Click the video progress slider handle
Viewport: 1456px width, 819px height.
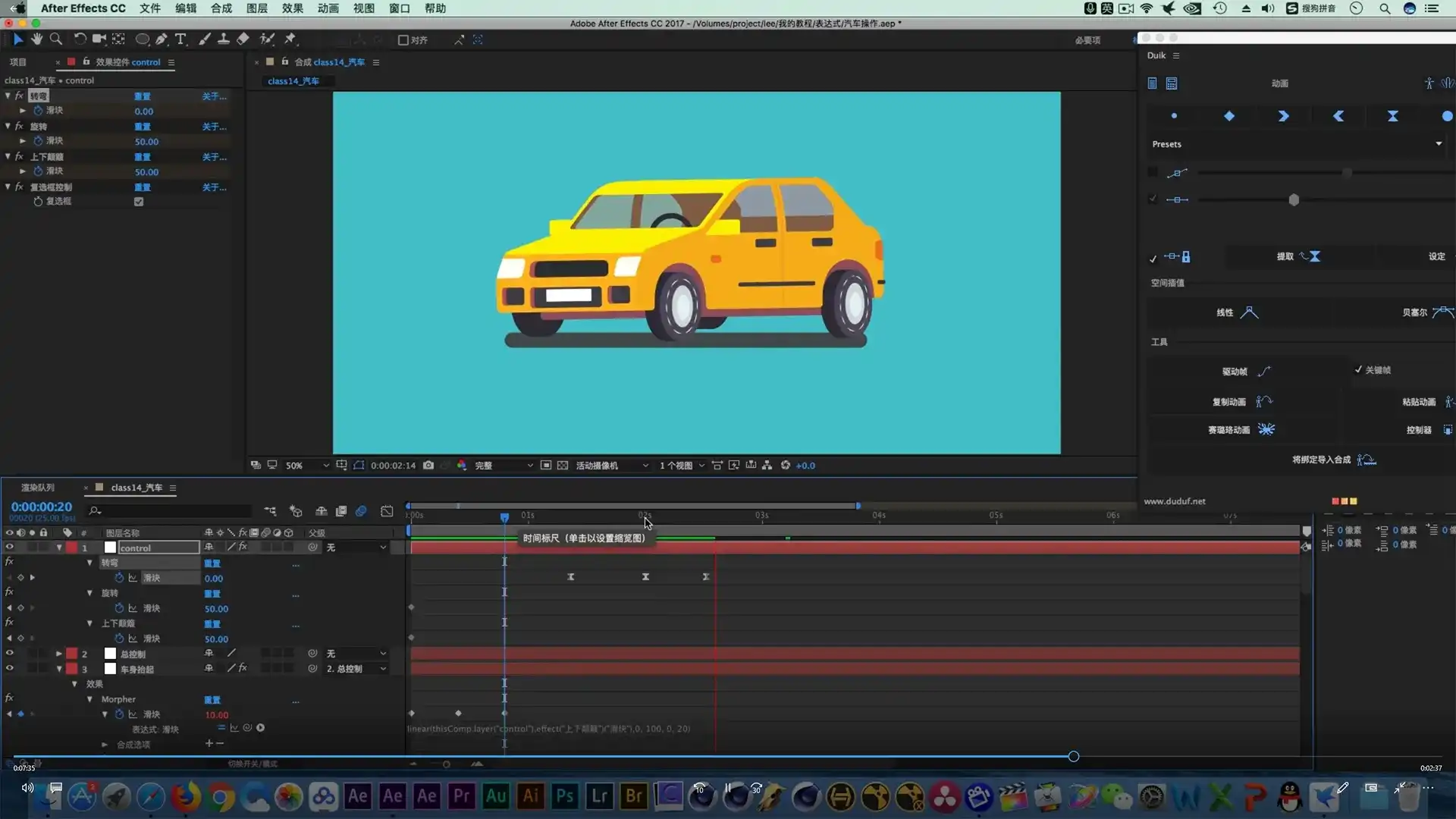pyautogui.click(x=1073, y=756)
